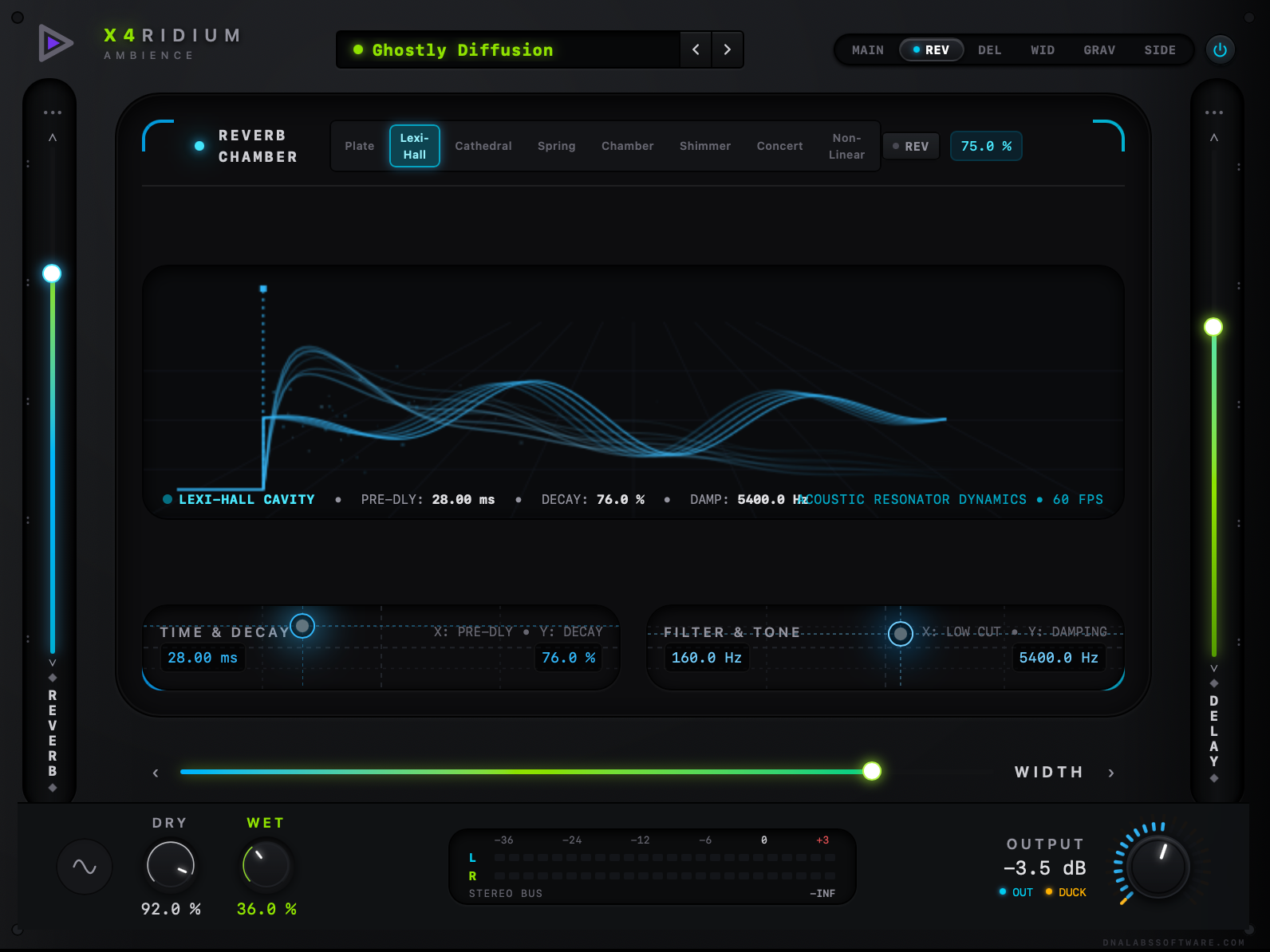Click the sine waveform icon button

pyautogui.click(x=85, y=866)
